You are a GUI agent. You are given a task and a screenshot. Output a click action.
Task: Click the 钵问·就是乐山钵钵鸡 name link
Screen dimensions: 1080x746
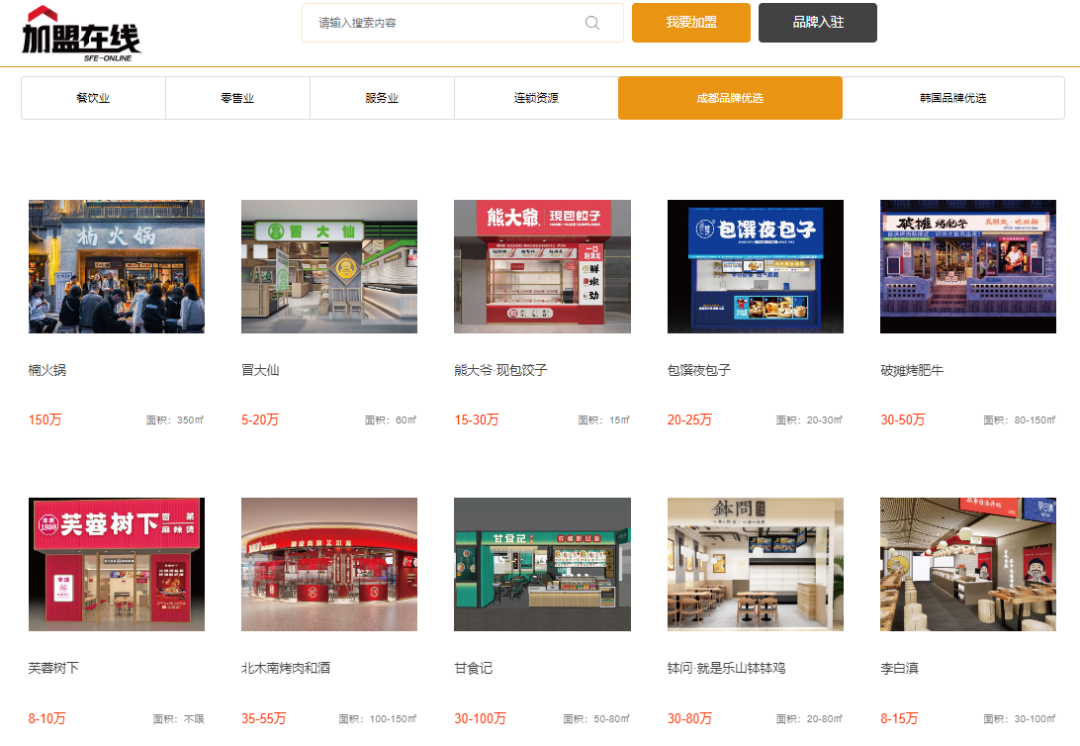(x=726, y=668)
